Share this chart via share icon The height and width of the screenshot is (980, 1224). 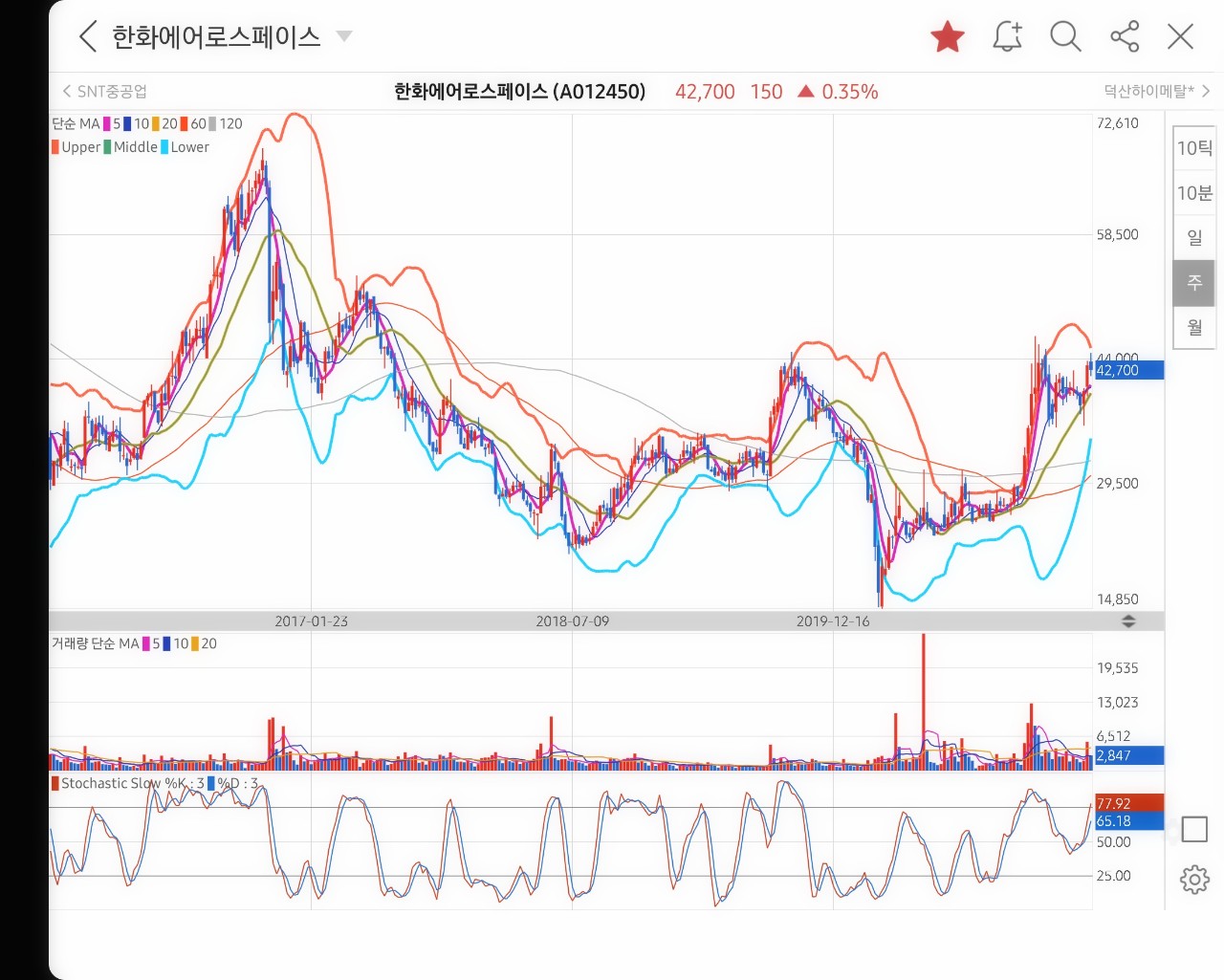1125,36
